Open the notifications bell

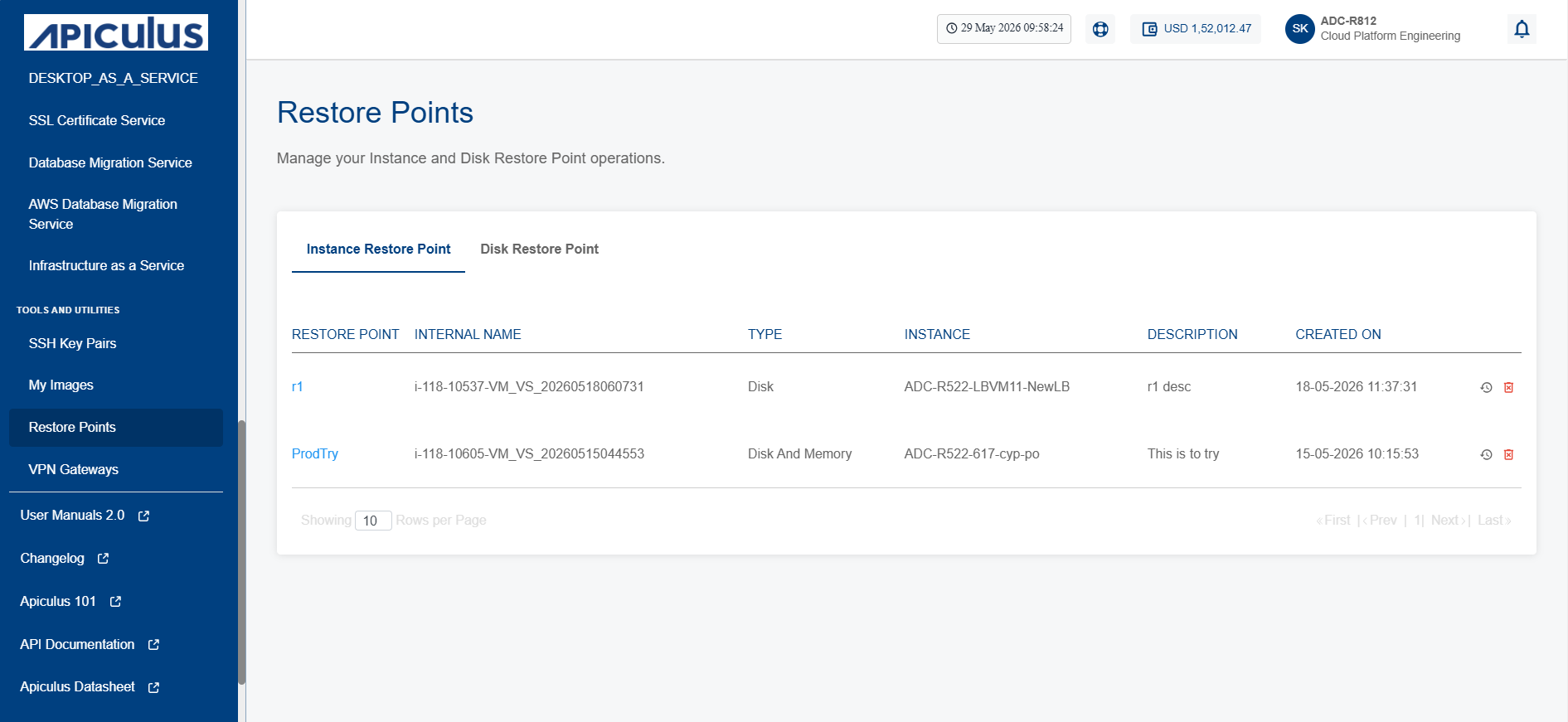1522,29
